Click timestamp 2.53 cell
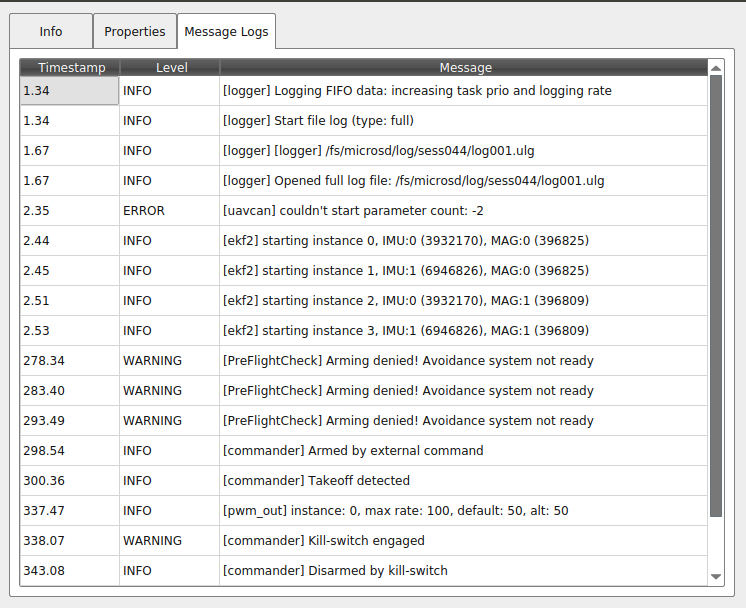Screen dimensions: 746x608 coord(69,331)
